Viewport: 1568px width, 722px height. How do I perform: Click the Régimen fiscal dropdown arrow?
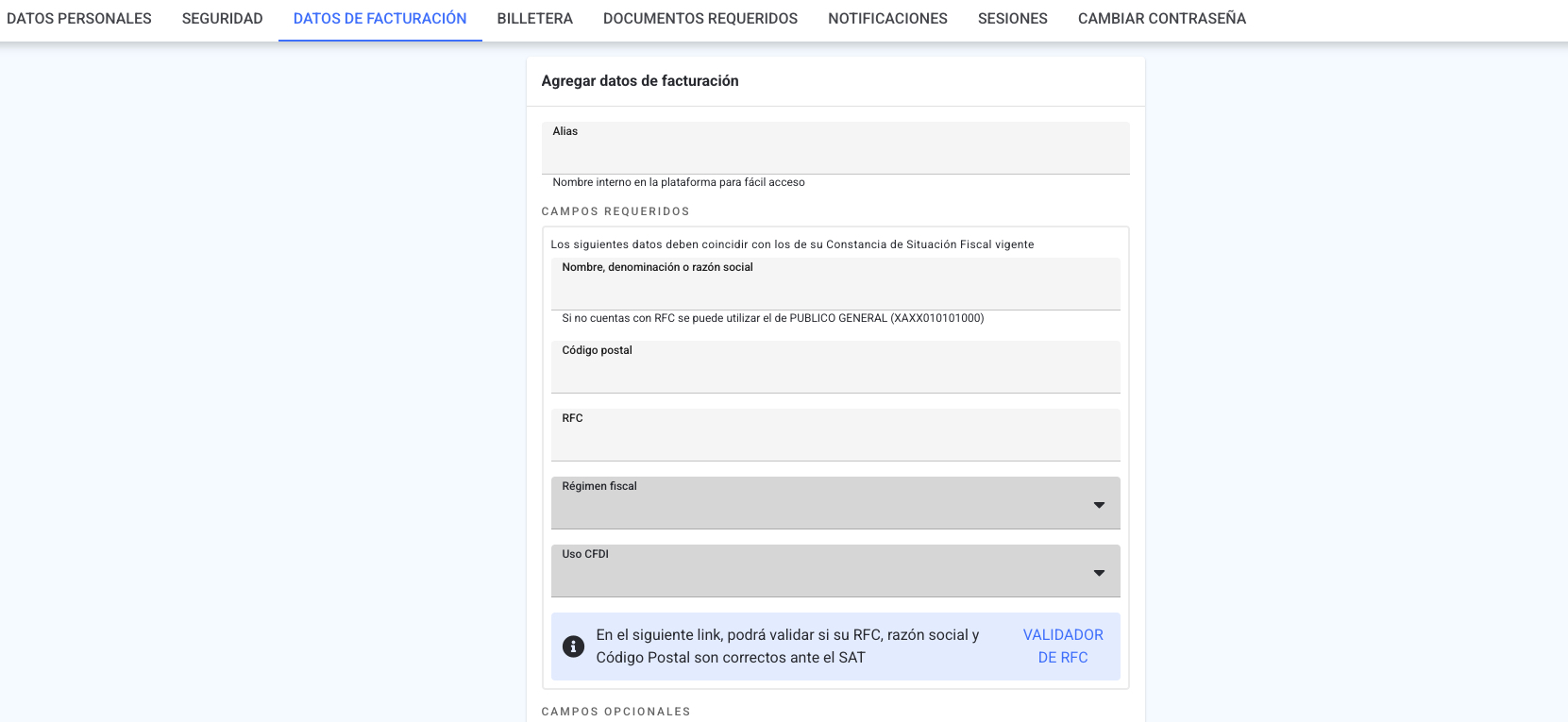point(1099,505)
